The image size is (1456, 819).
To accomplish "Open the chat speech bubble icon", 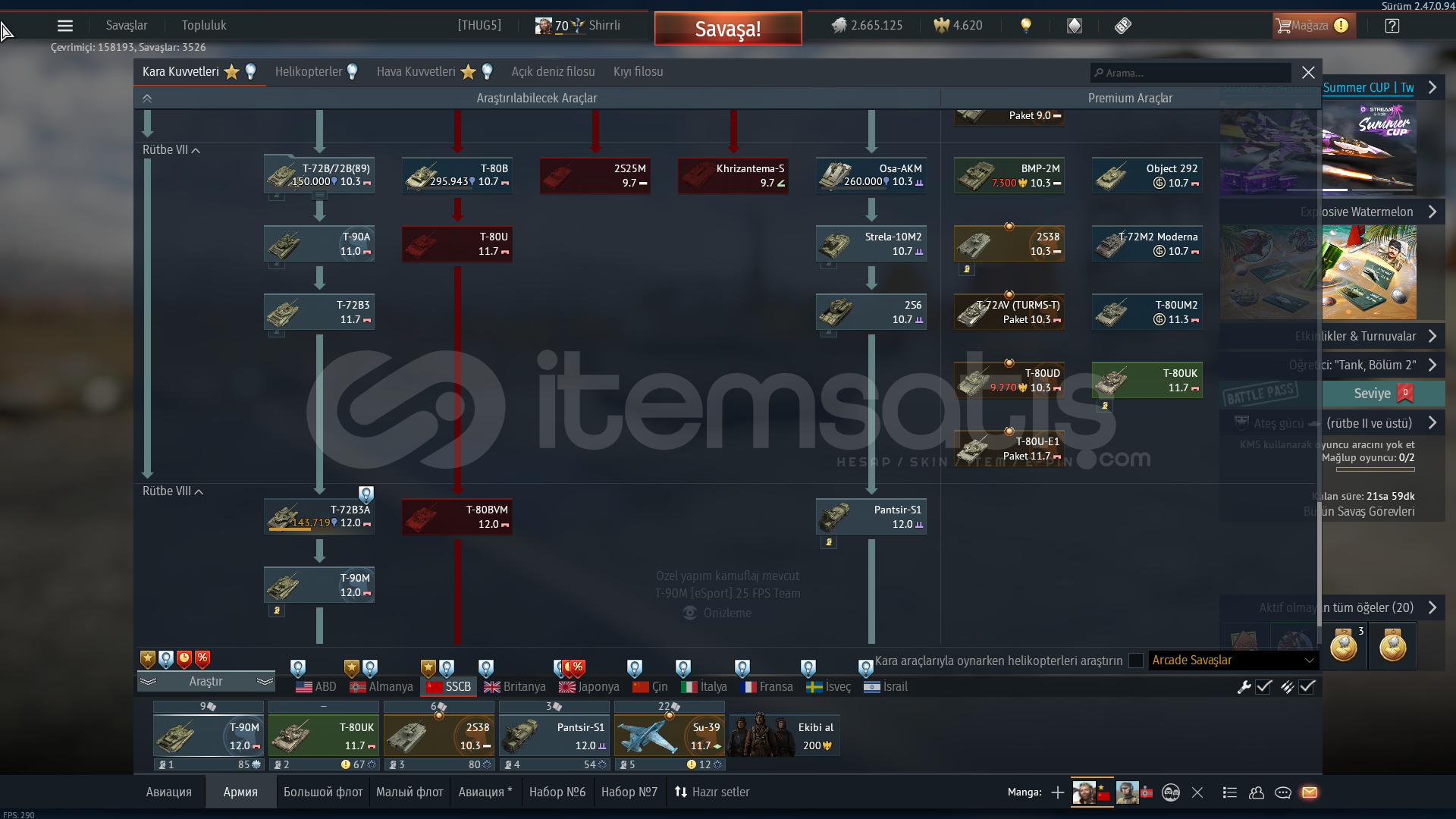I will (1283, 792).
